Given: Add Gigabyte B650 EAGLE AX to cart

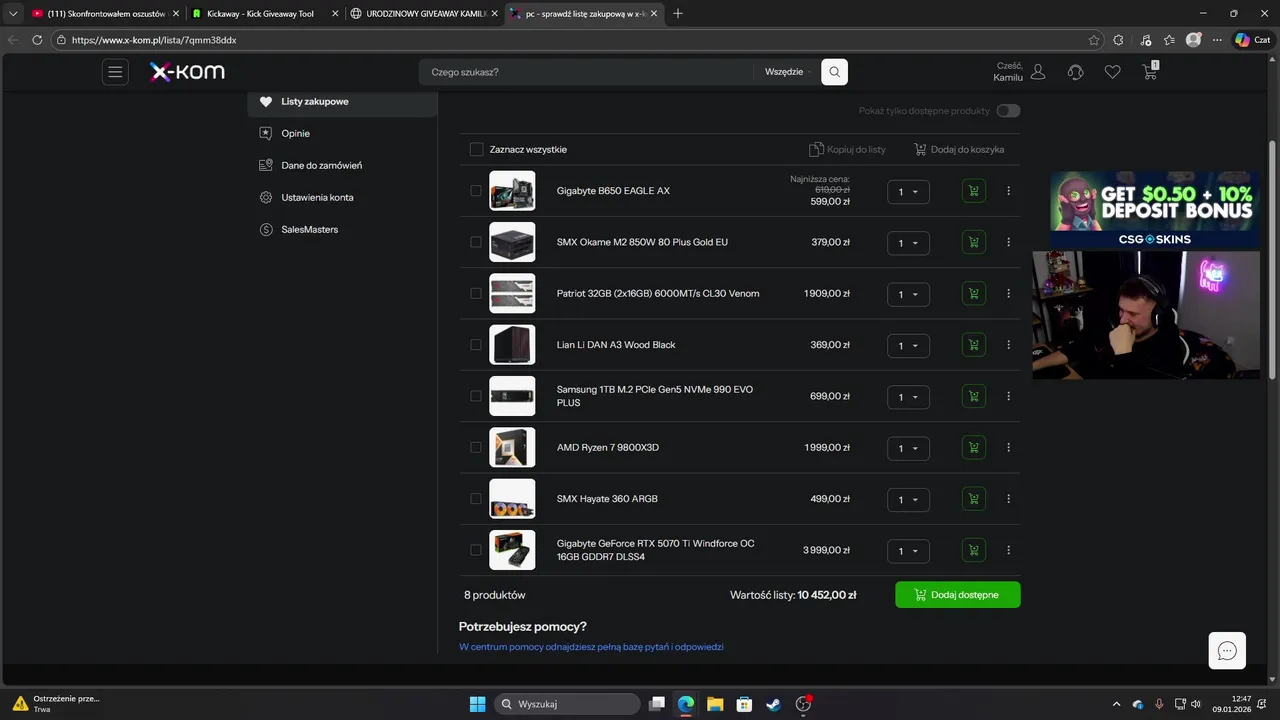Looking at the screenshot, I should 973,191.
